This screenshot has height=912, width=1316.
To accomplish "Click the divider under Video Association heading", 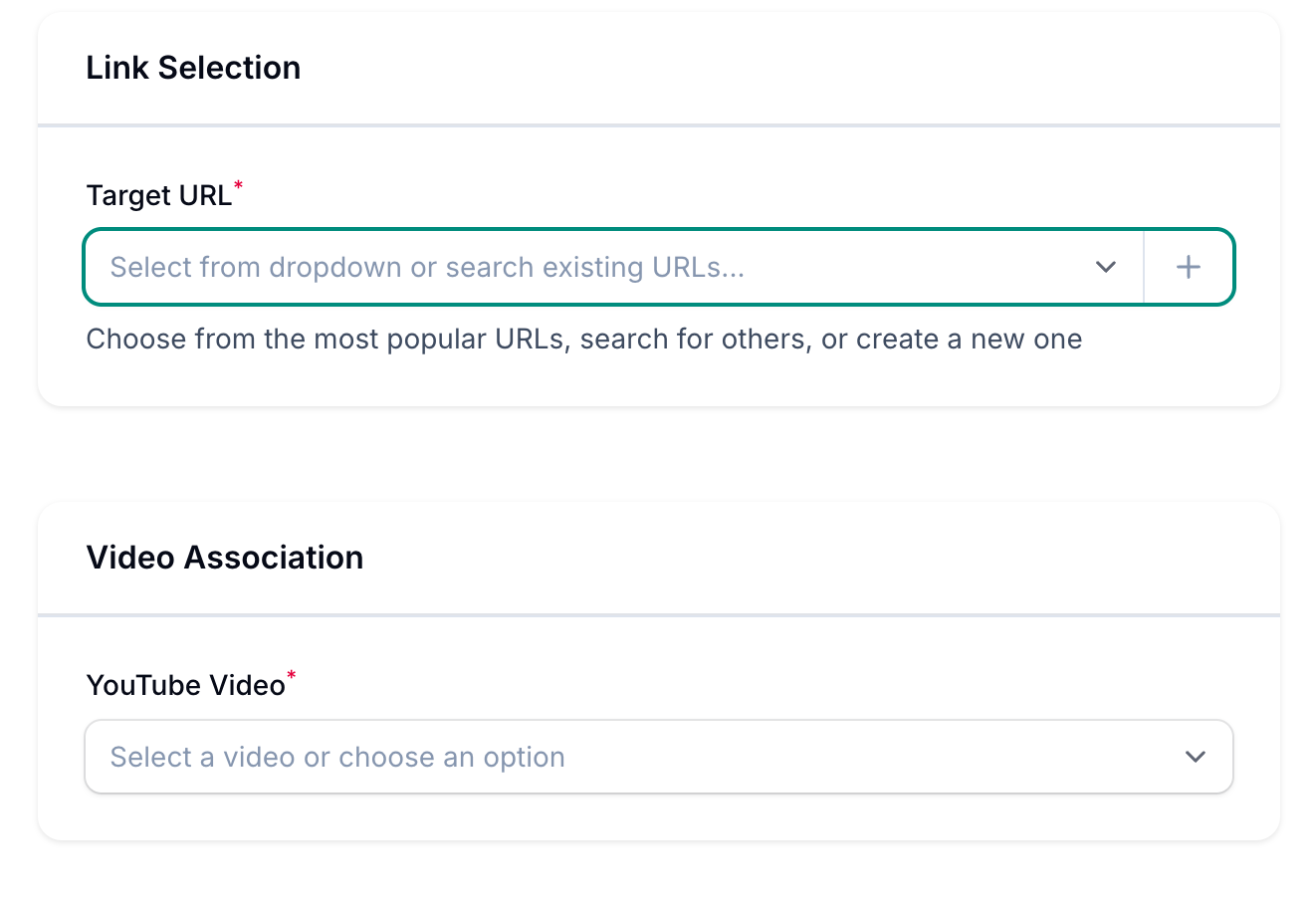I will pos(659,615).
